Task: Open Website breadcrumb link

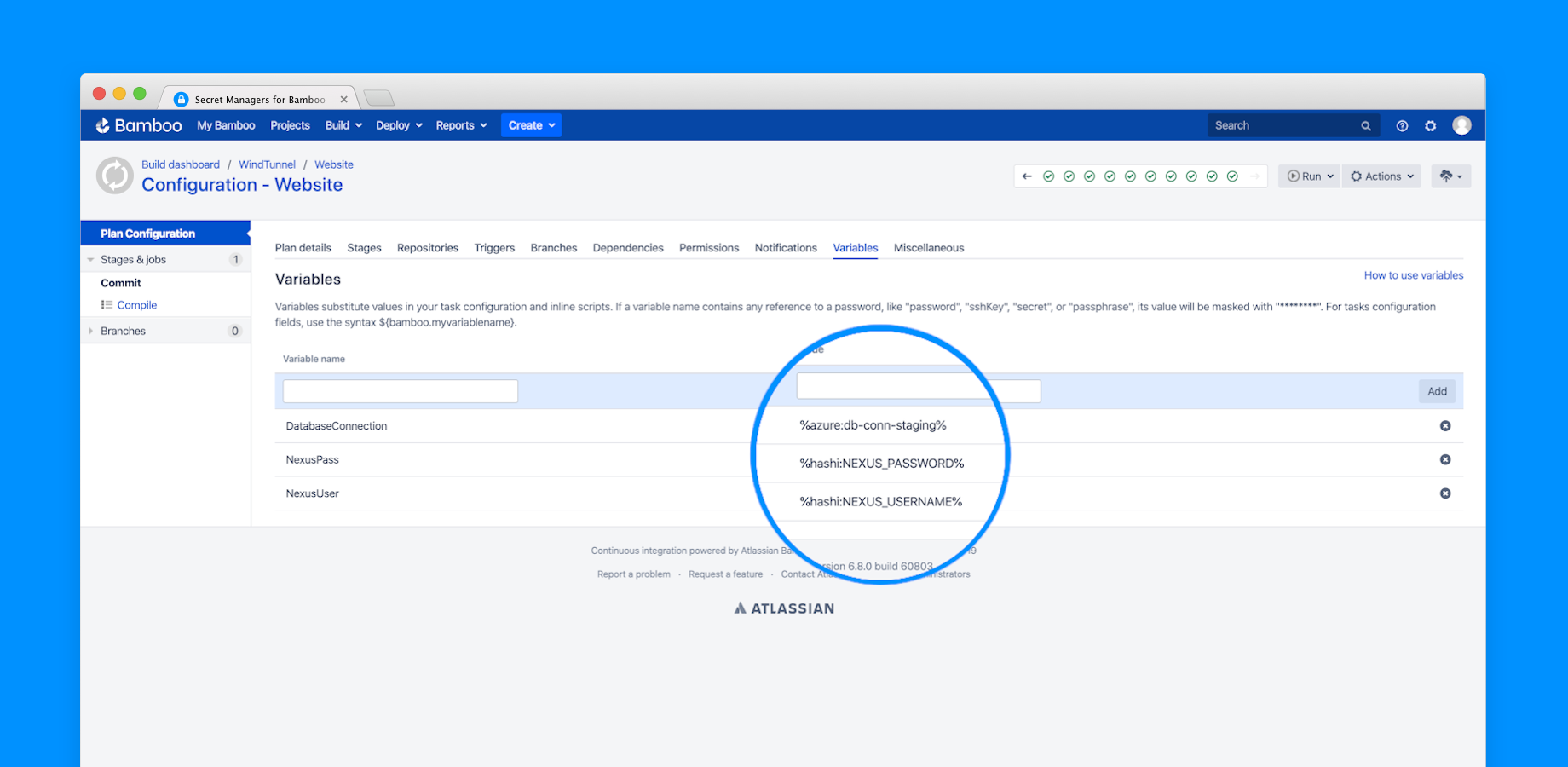Action: (334, 164)
